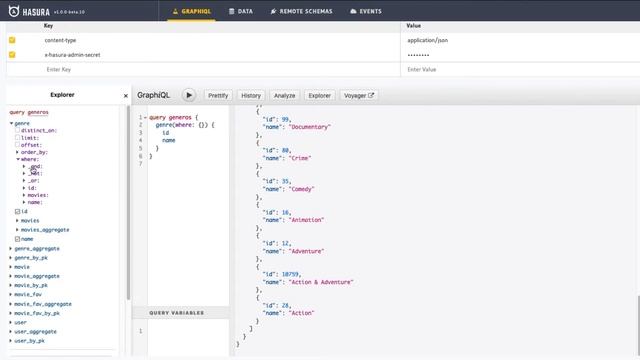Click the external link icon on Voyager
640x360 pixels.
point(371,95)
